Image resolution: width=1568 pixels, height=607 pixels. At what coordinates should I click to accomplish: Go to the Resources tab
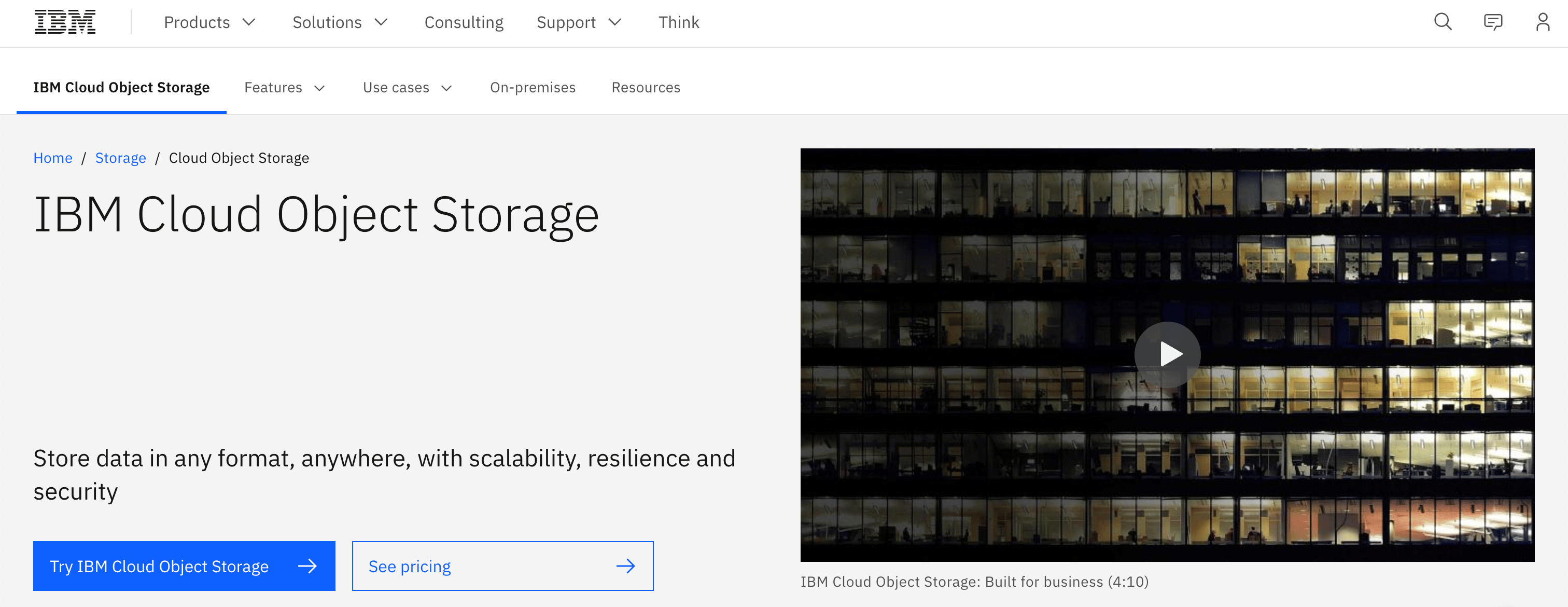(646, 88)
